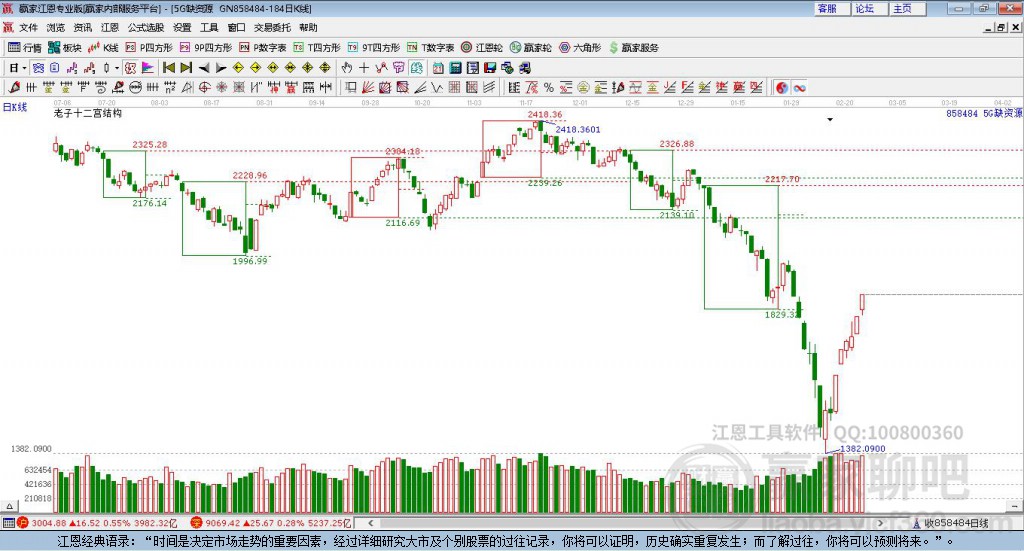
Task: Open the 文件 menu
Action: pyautogui.click(x=28, y=27)
